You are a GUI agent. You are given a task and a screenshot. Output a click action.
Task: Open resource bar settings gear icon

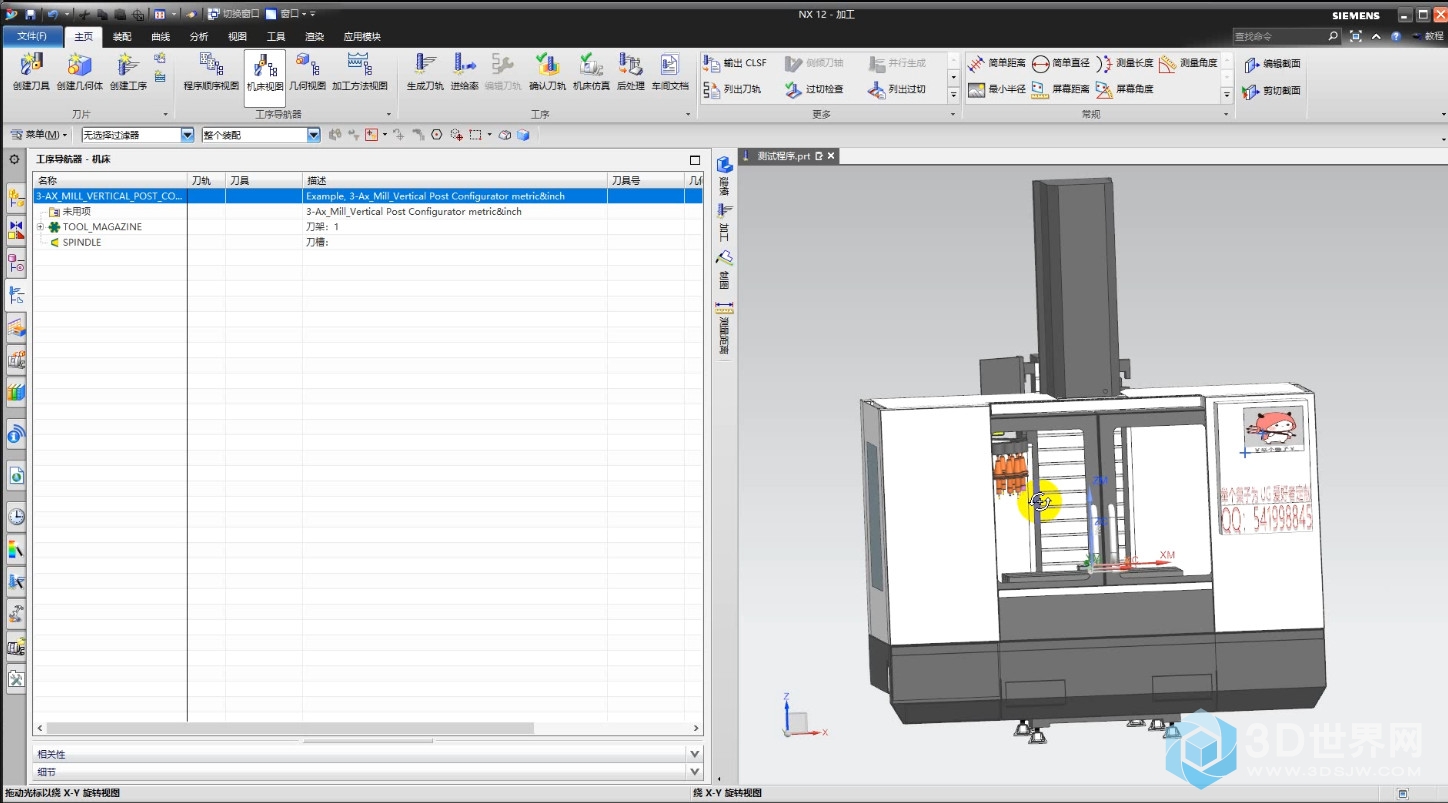click(x=14, y=160)
